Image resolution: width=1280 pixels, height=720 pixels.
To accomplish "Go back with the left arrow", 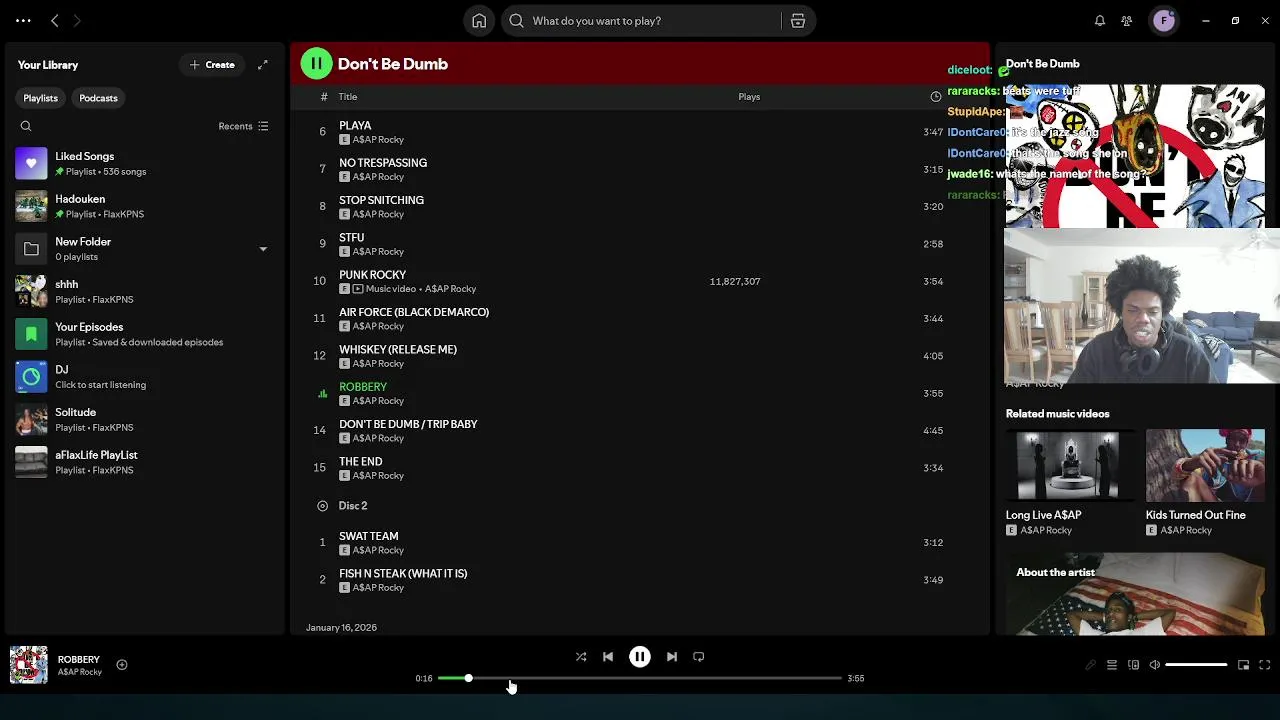I will [55, 20].
